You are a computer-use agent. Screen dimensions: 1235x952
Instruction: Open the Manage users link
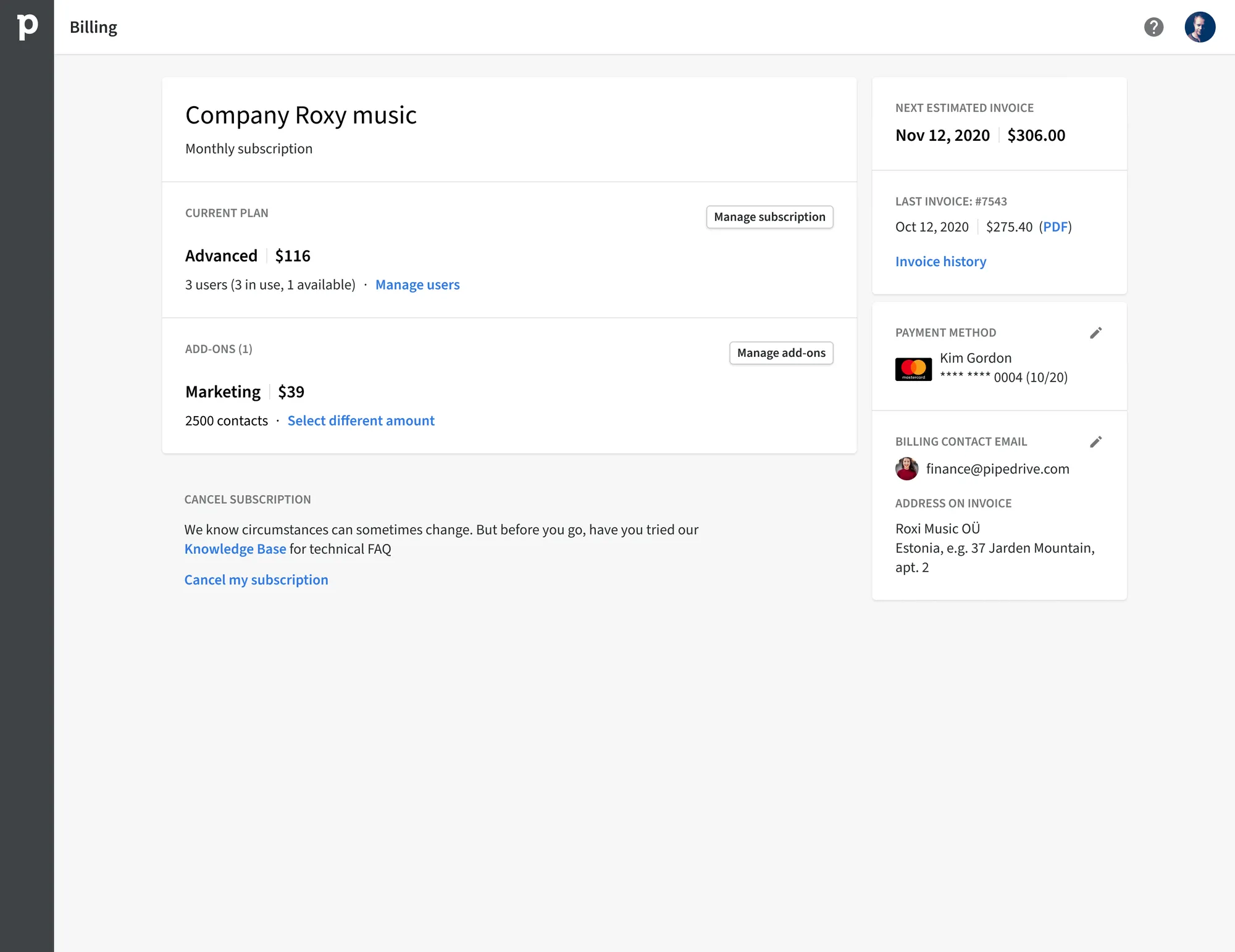[417, 285]
